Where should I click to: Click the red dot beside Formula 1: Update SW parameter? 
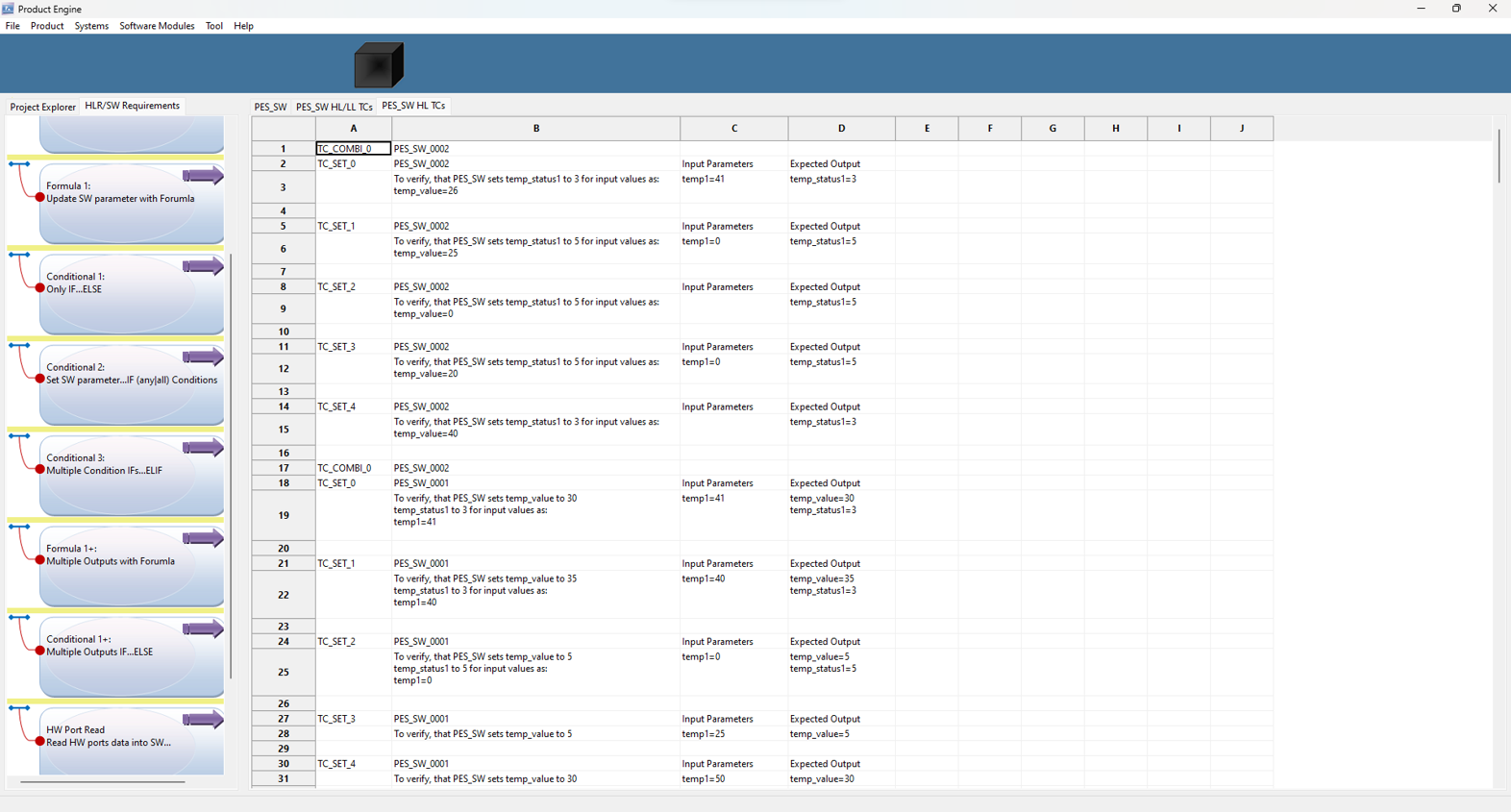pos(39,198)
